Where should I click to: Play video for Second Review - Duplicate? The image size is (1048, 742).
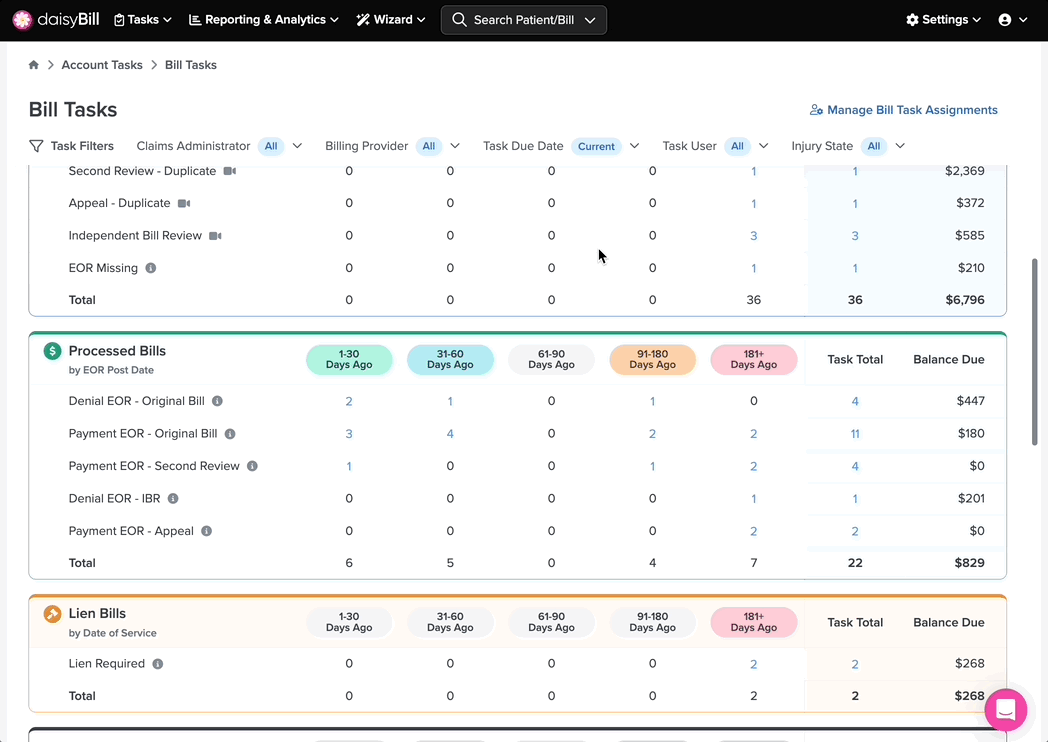230,171
